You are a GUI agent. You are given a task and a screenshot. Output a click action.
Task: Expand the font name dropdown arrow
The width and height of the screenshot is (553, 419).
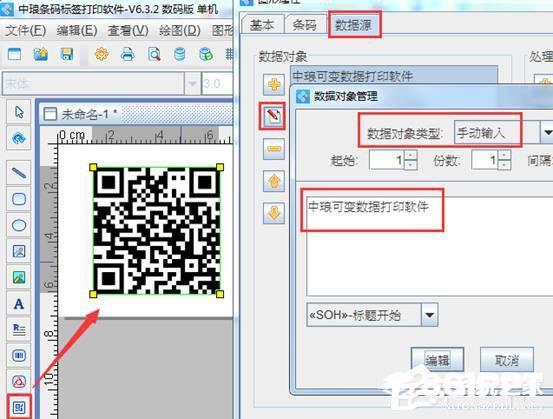tap(192, 84)
